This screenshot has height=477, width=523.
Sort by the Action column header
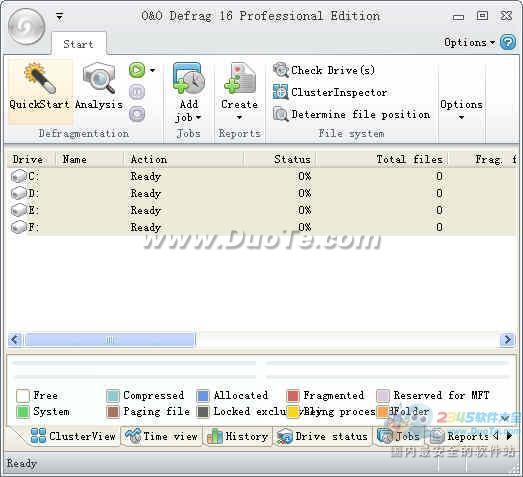pos(183,159)
